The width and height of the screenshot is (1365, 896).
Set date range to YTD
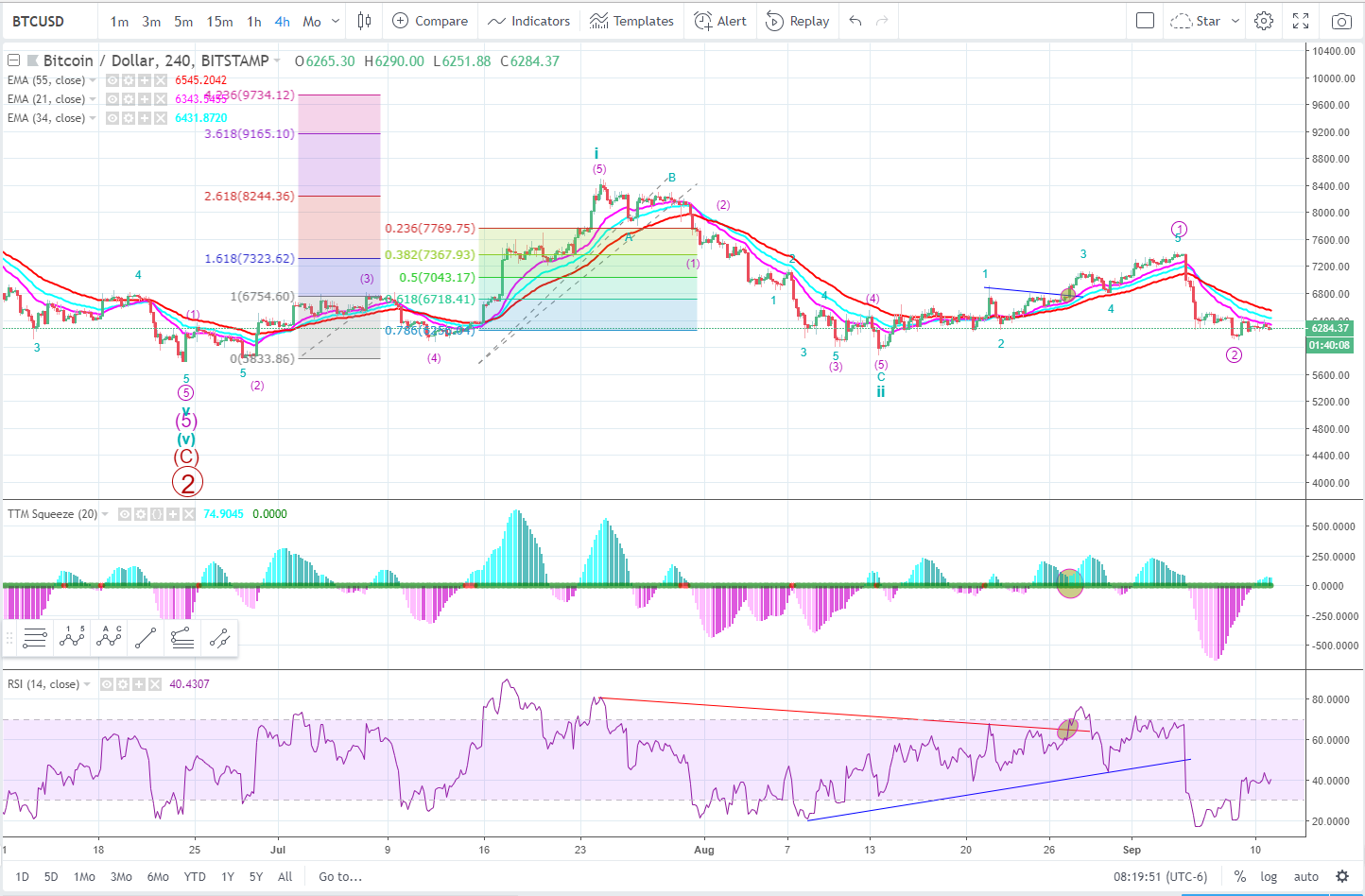[x=195, y=876]
